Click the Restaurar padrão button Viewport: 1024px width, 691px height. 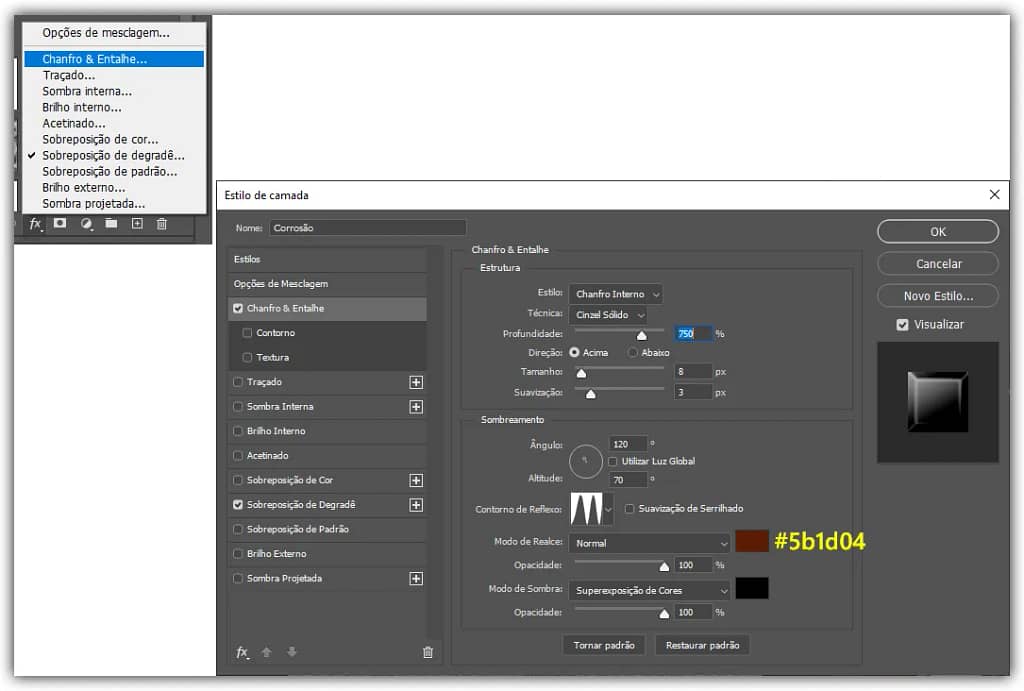[x=702, y=645]
